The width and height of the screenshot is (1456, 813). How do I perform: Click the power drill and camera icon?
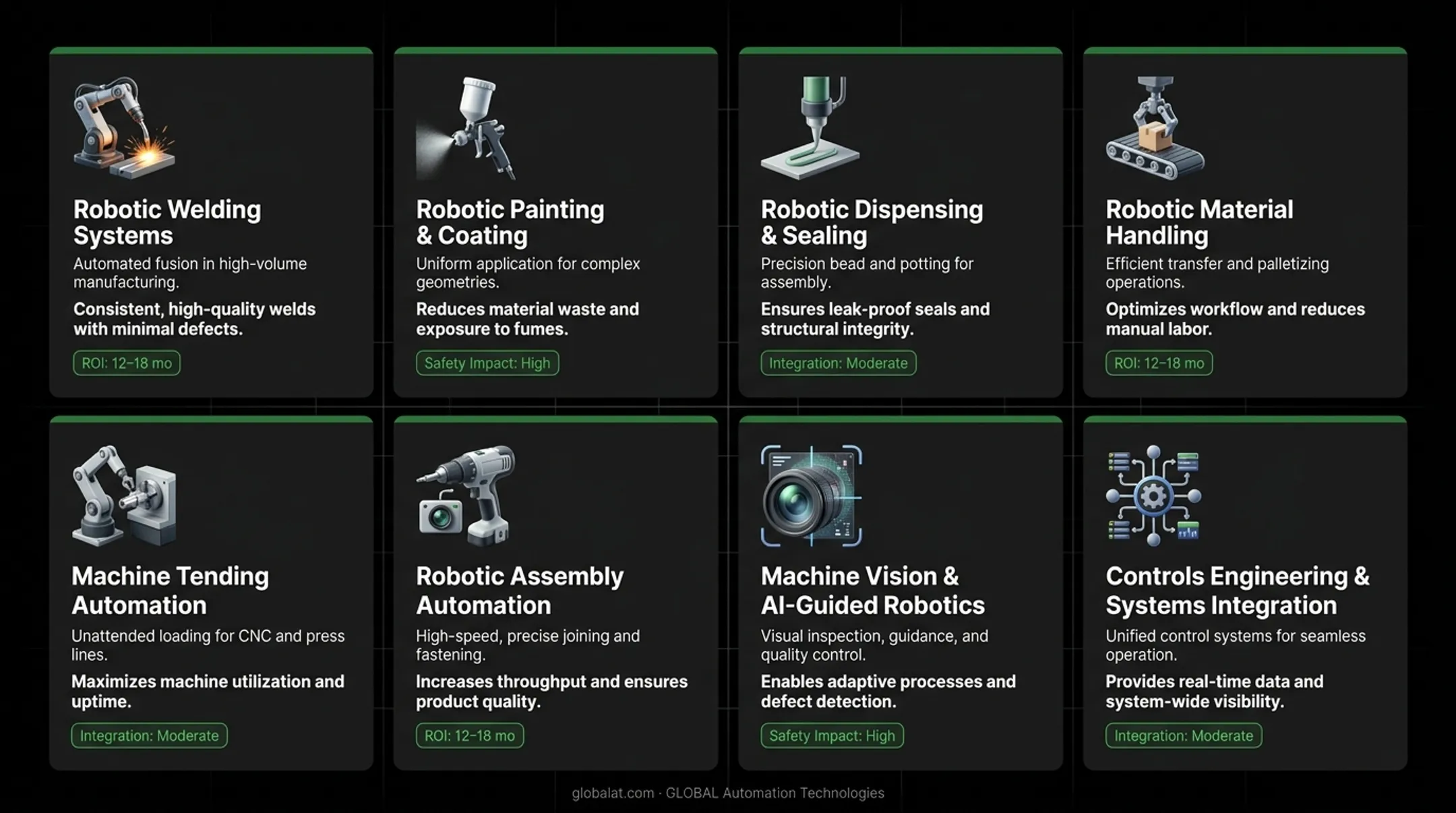tap(466, 495)
